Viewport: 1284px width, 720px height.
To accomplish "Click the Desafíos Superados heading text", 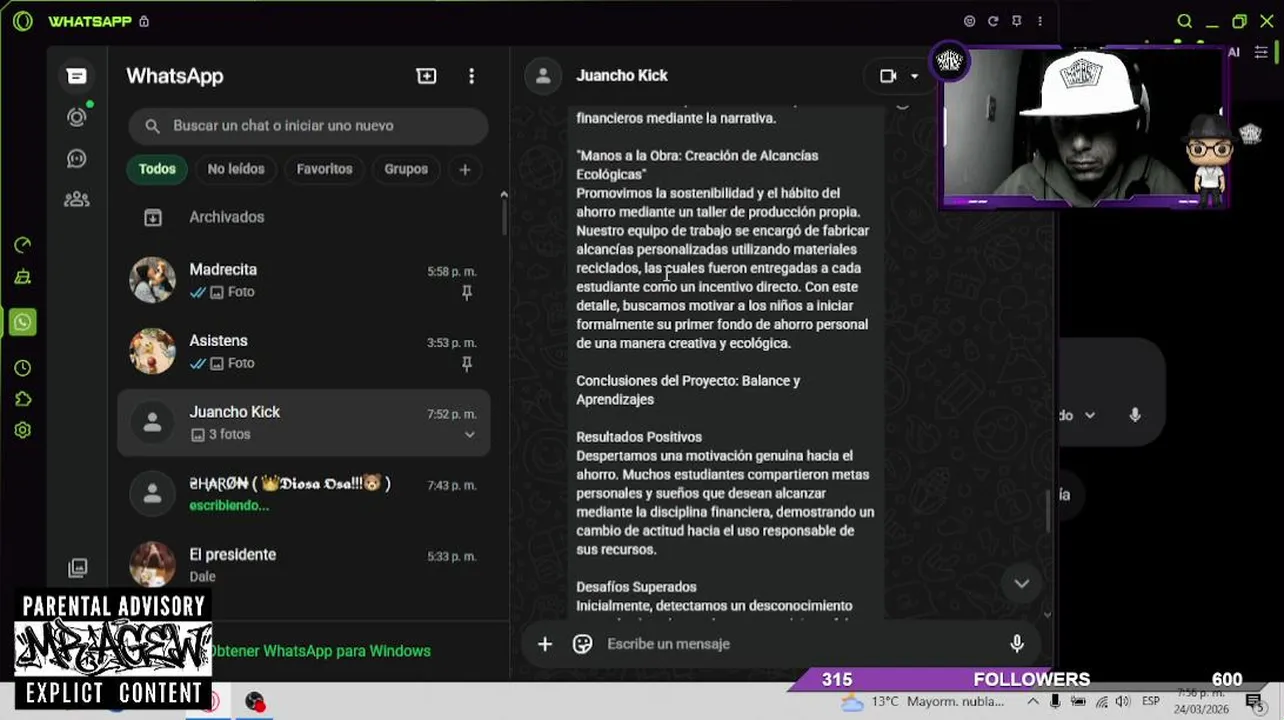I will 636,587.
